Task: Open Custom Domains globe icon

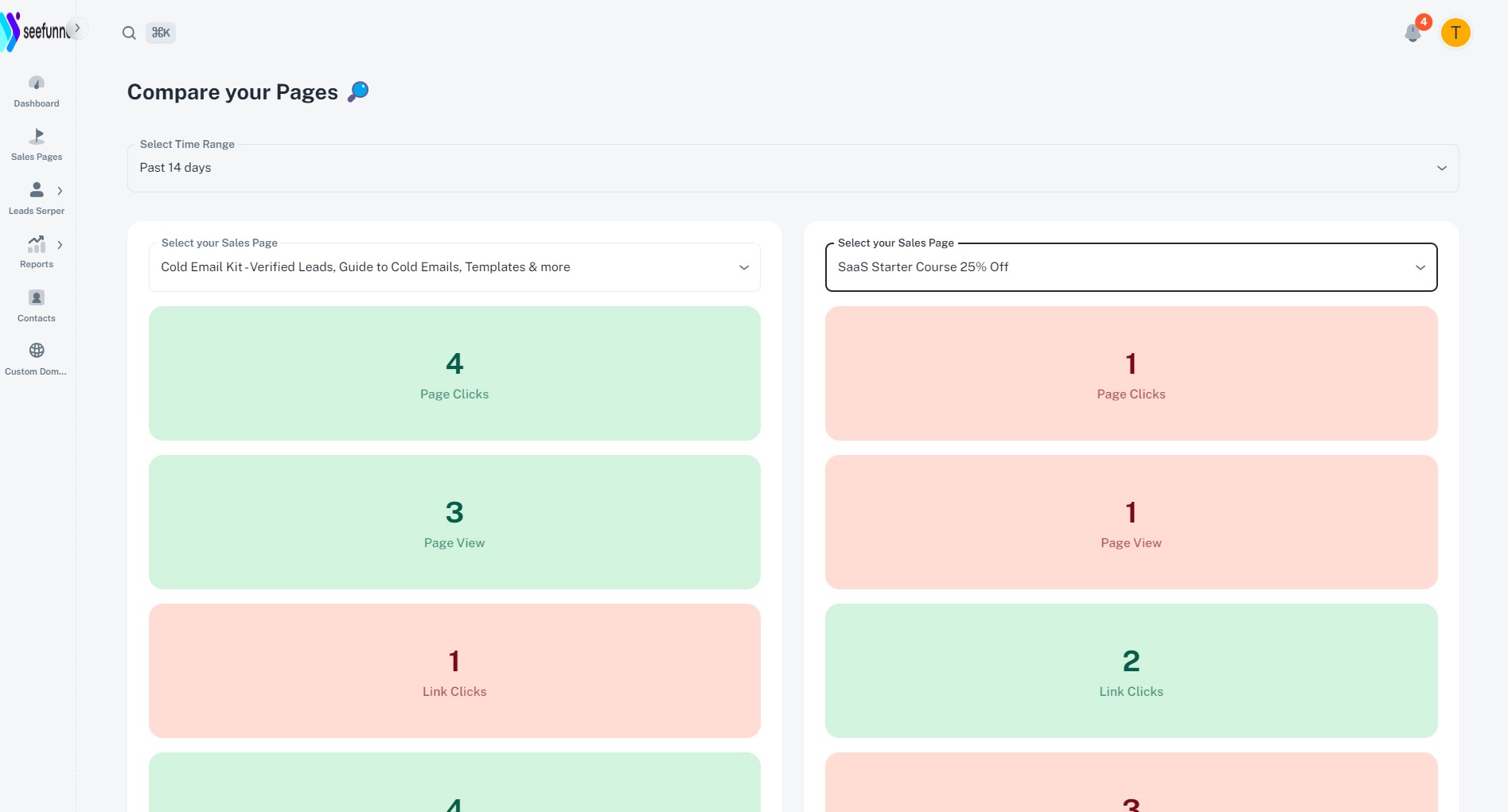Action: [x=37, y=350]
